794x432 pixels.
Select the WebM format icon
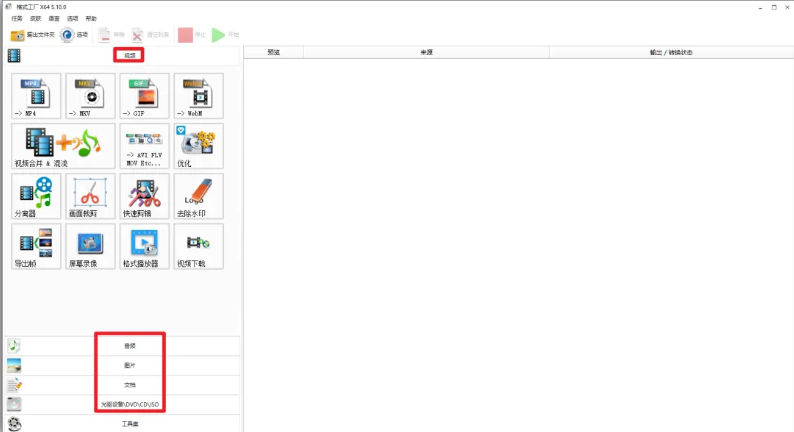tap(198, 96)
